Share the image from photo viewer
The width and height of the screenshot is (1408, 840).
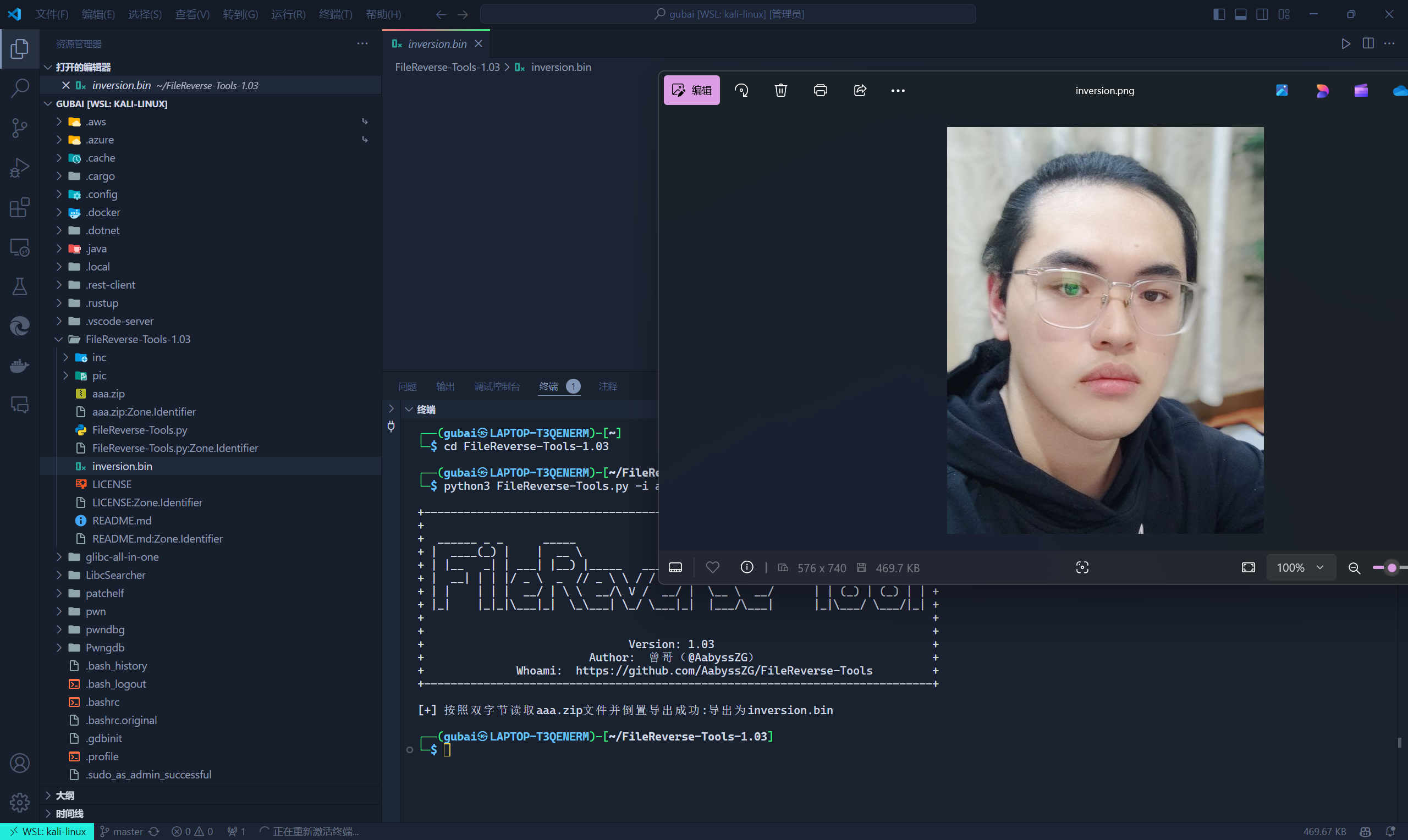tap(860, 90)
